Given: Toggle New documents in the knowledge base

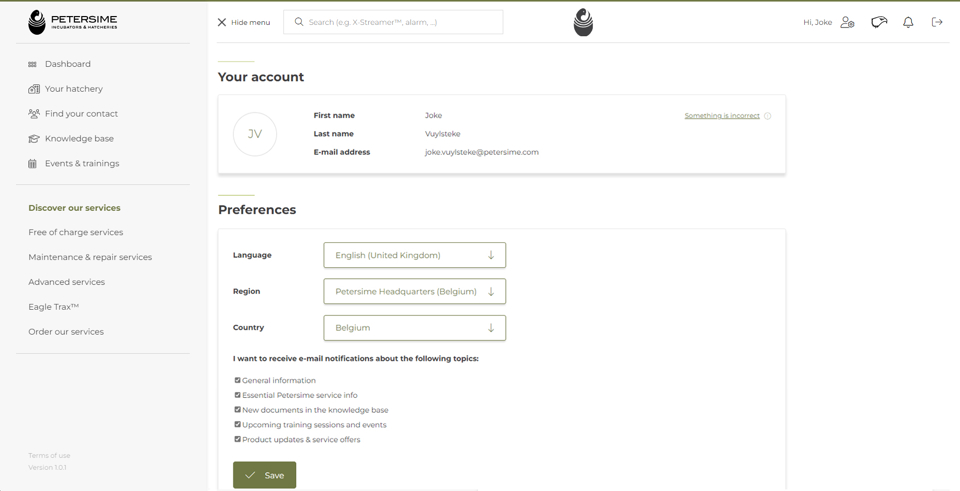Looking at the screenshot, I should pyautogui.click(x=238, y=410).
